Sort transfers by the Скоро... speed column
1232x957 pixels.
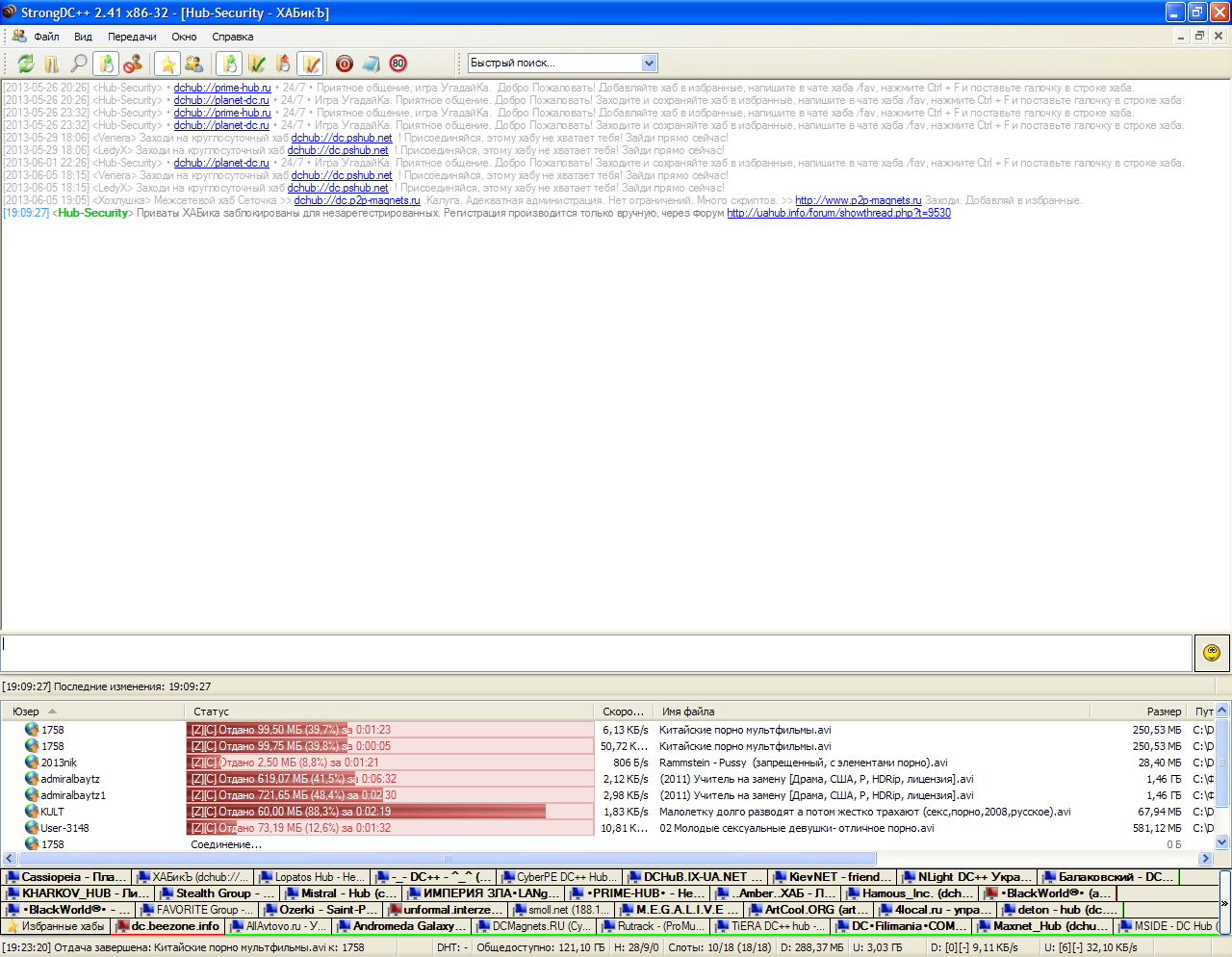point(624,711)
